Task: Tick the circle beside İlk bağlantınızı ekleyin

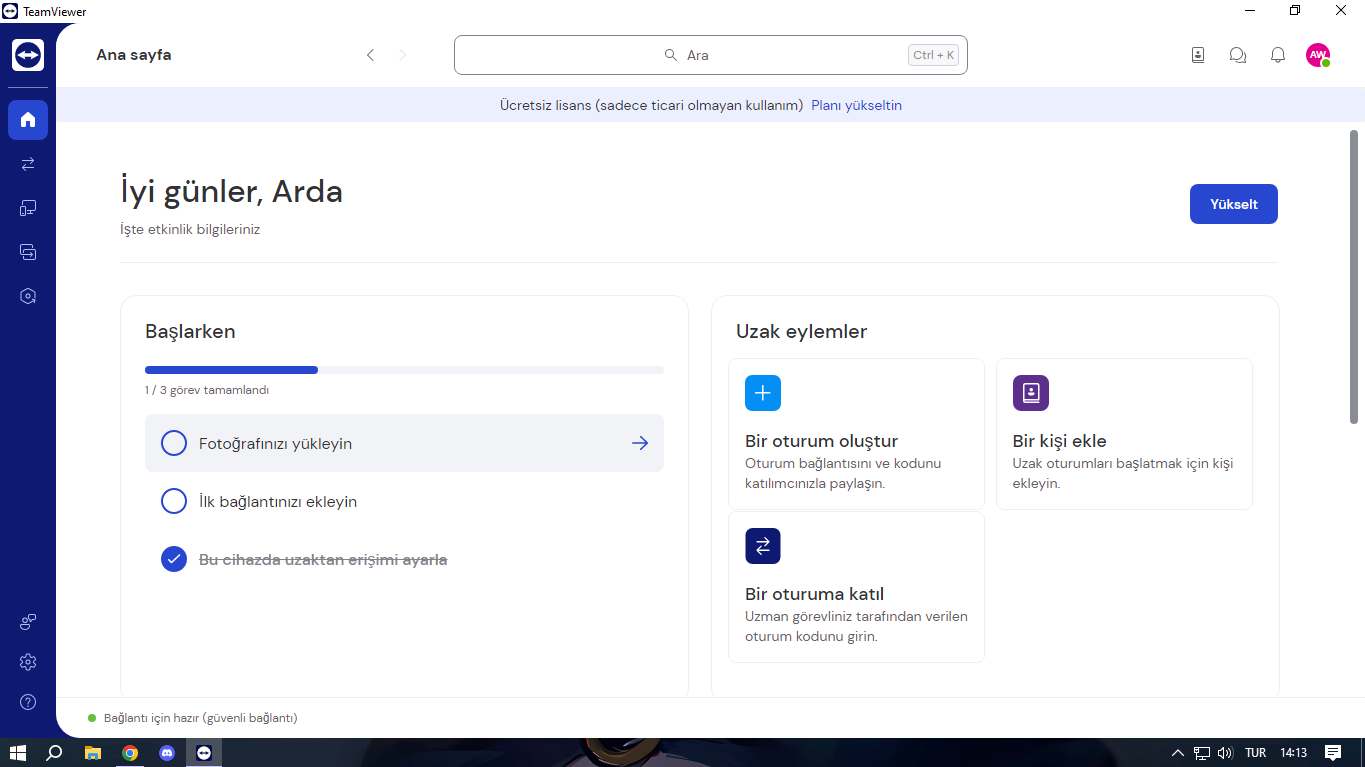Action: coord(174,501)
